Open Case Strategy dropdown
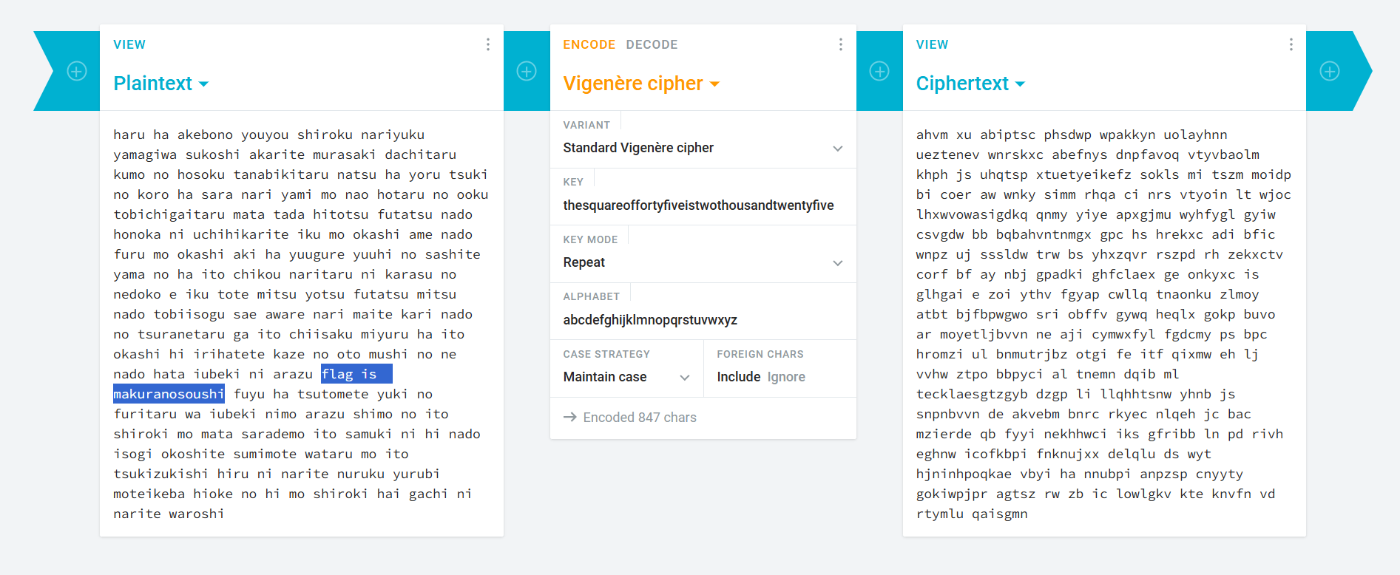 (626, 377)
